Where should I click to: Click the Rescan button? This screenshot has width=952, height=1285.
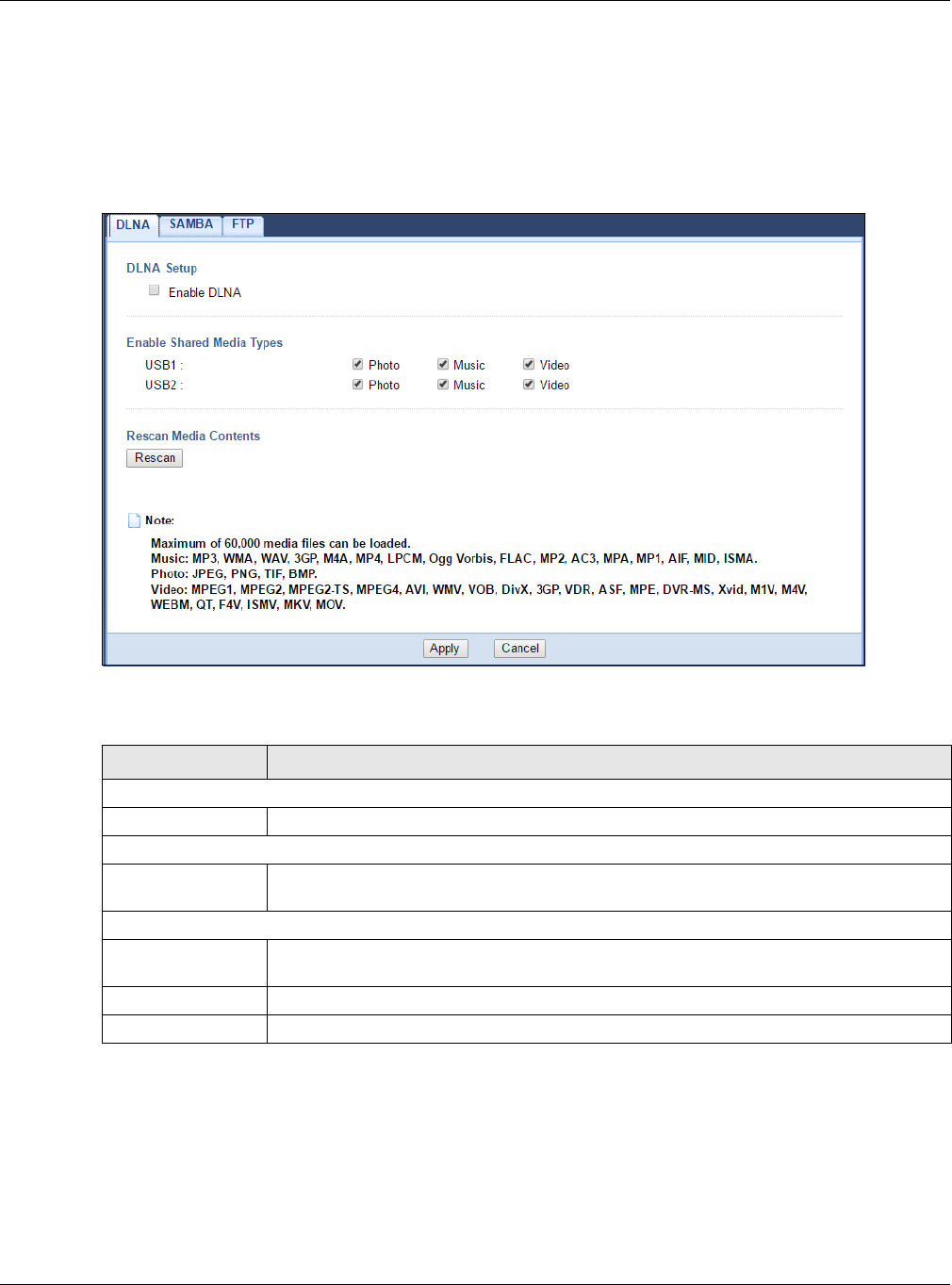[155, 458]
